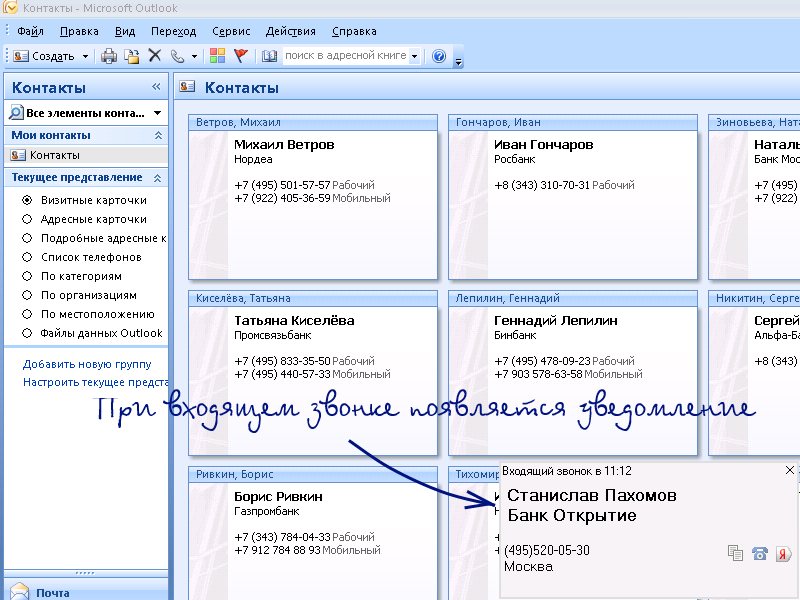Click the Создать new contact button
Viewport: 800px width, 600px height.
[x=44, y=56]
